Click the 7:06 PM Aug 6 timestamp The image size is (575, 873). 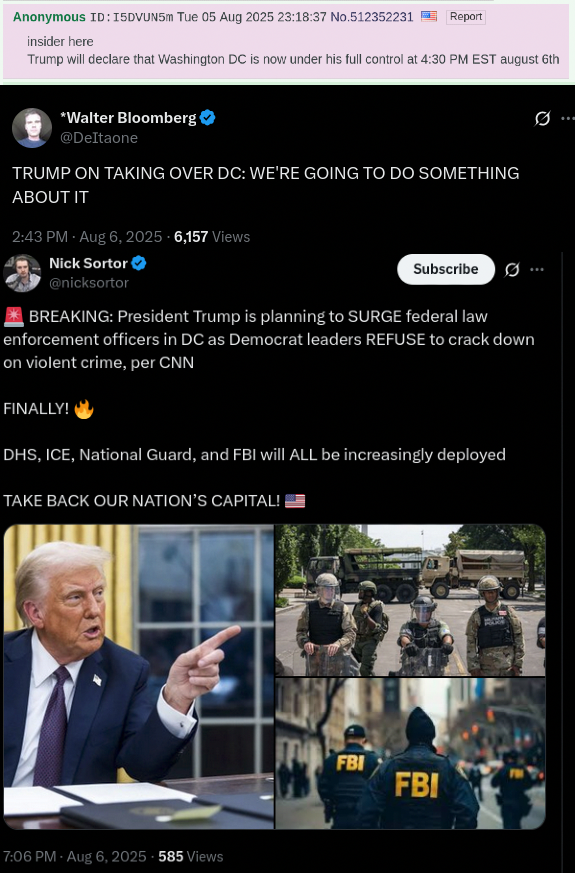click(x=75, y=856)
